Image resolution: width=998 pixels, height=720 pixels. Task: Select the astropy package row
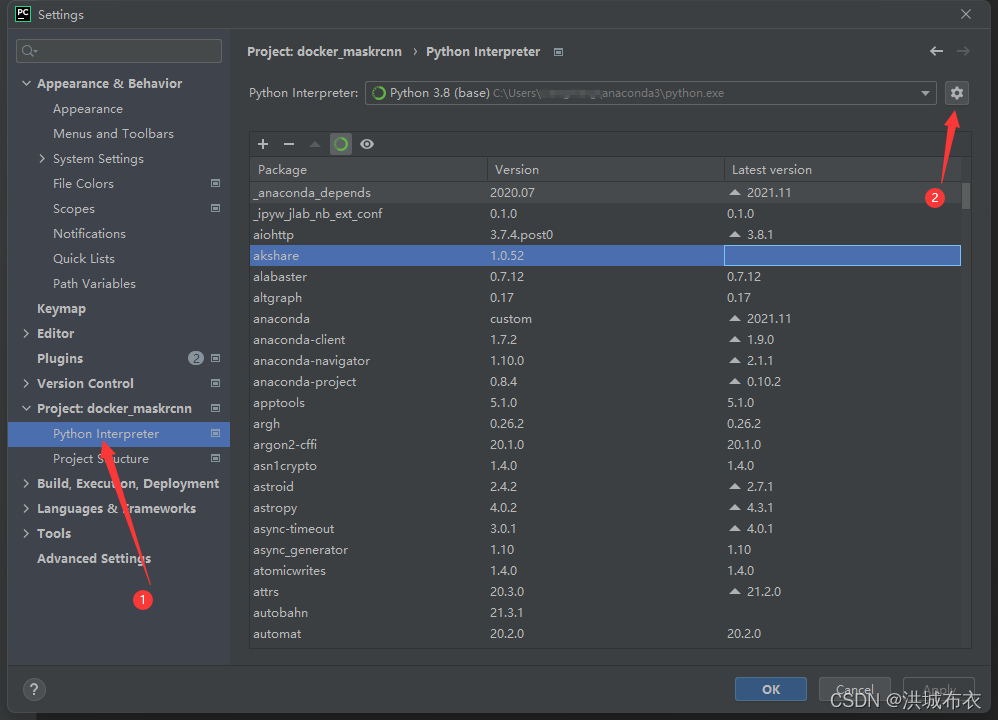click(605, 507)
